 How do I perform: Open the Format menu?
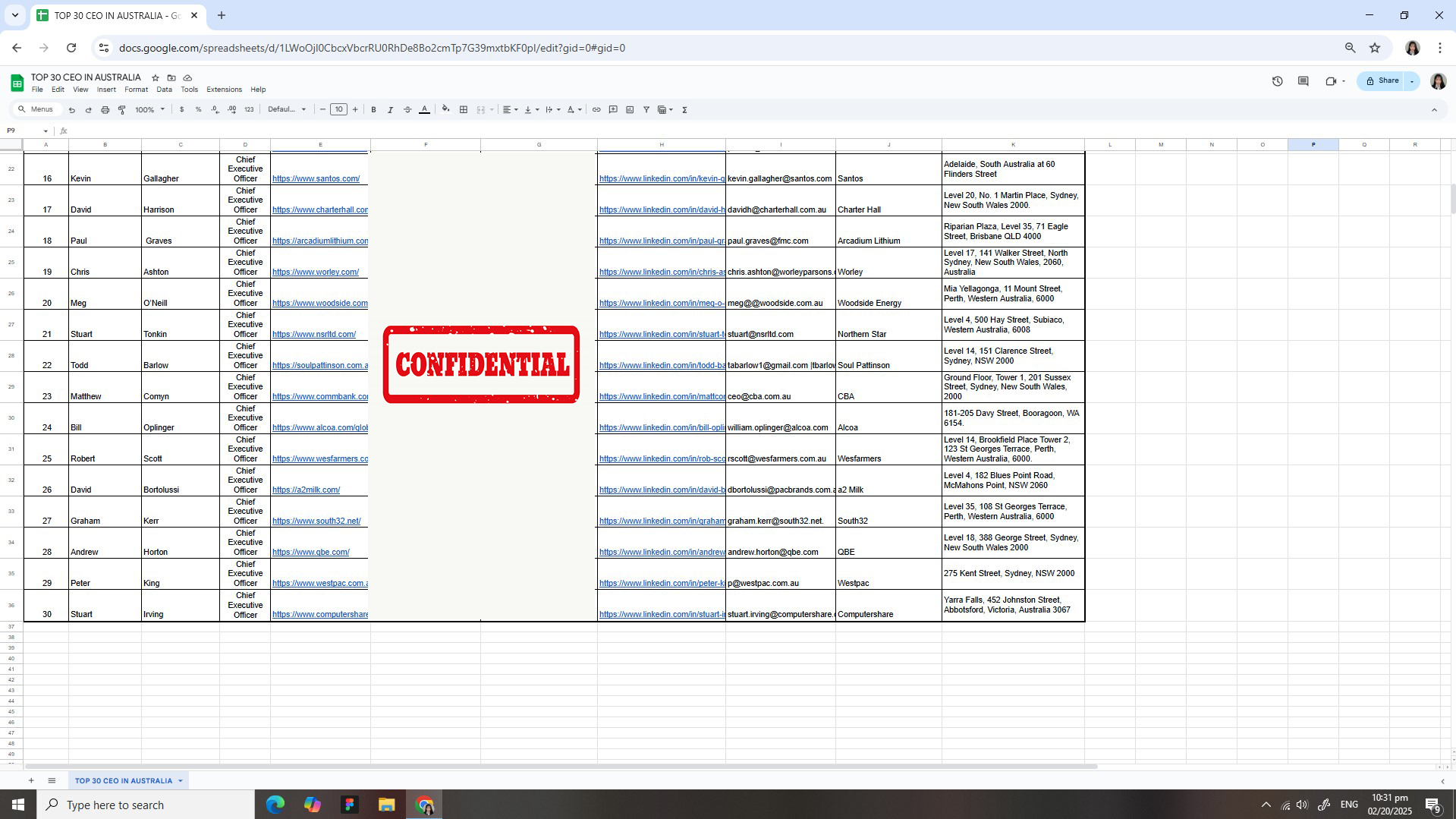coord(137,90)
